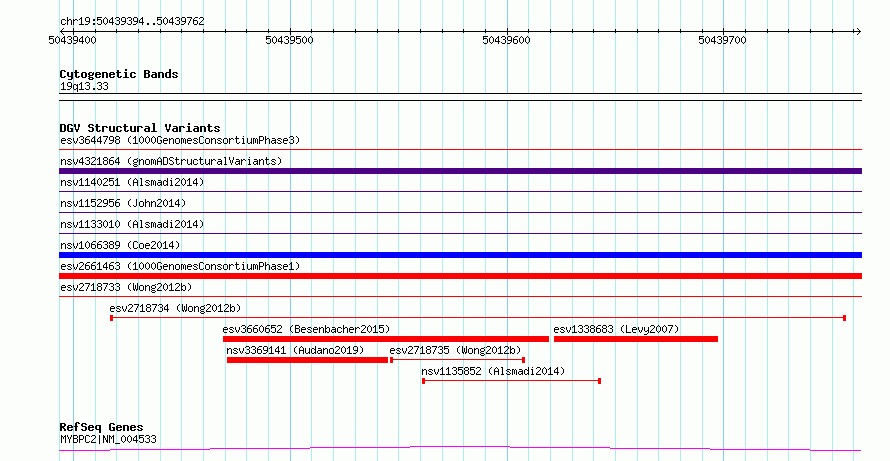Select the thin nsv1135852 variant line
This screenshot has height=461, width=890.
[511, 381]
